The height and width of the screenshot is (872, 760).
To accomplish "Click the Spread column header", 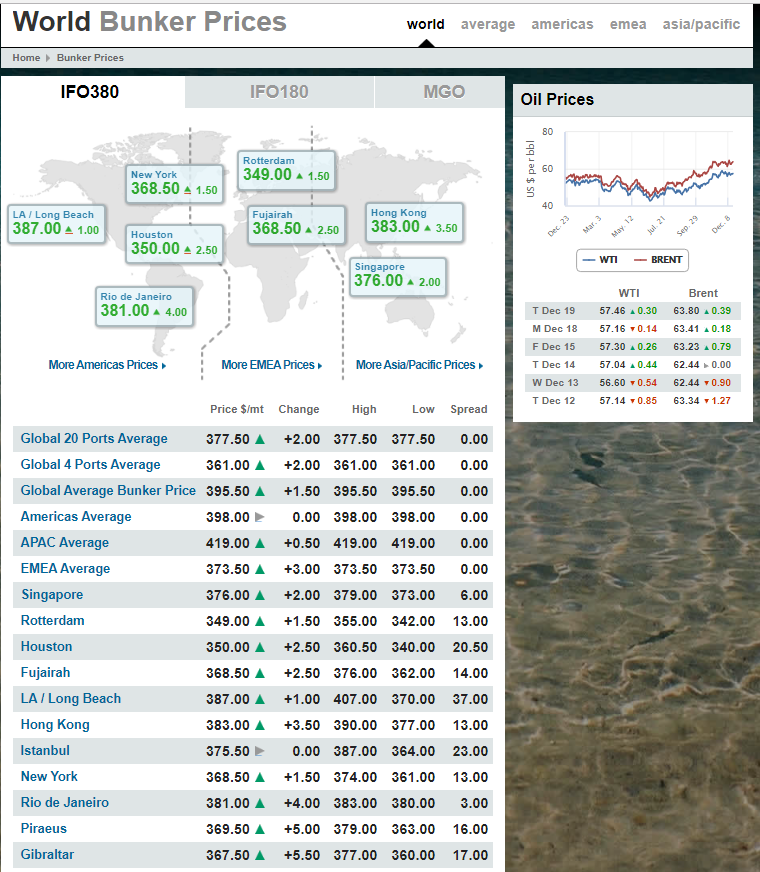I will coord(469,409).
